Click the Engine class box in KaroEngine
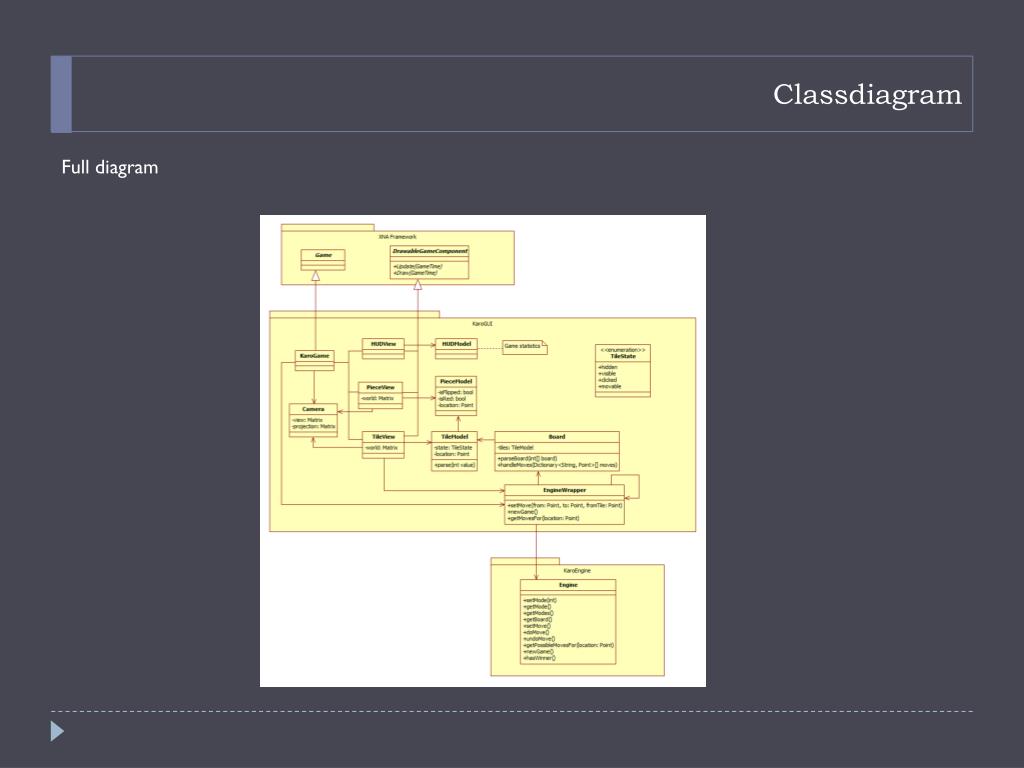The height and width of the screenshot is (768, 1024). pos(568,622)
